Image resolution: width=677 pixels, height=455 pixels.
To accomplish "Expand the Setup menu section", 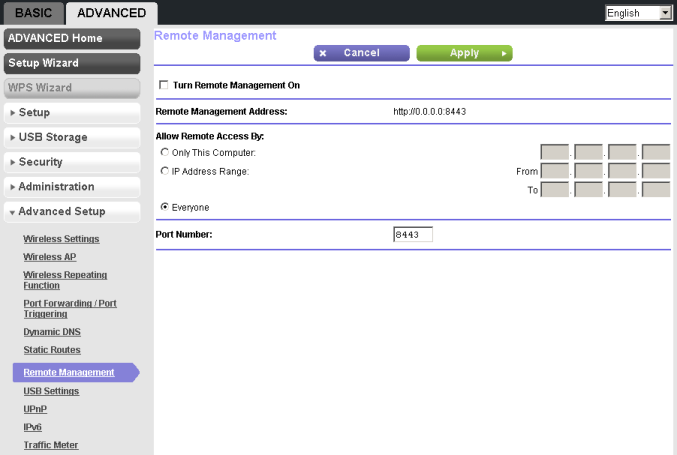I will pos(72,113).
